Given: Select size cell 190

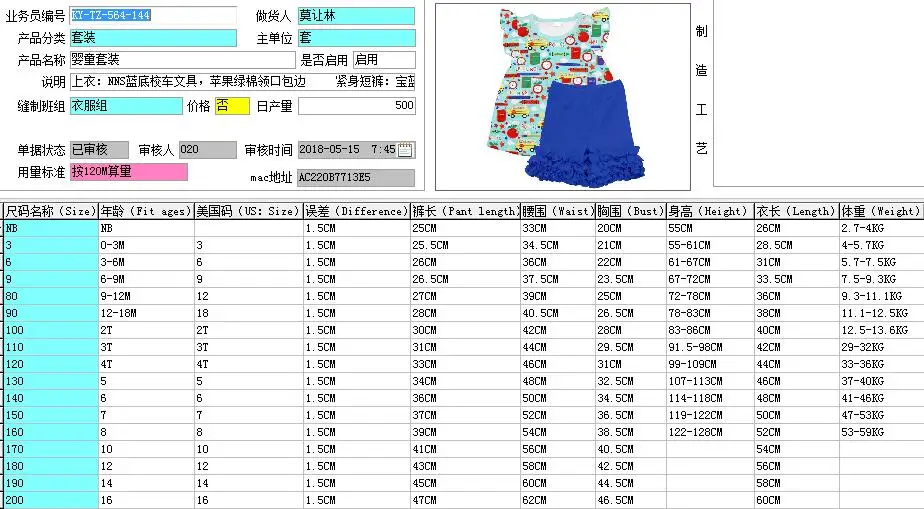Looking at the screenshot, I should [51, 484].
